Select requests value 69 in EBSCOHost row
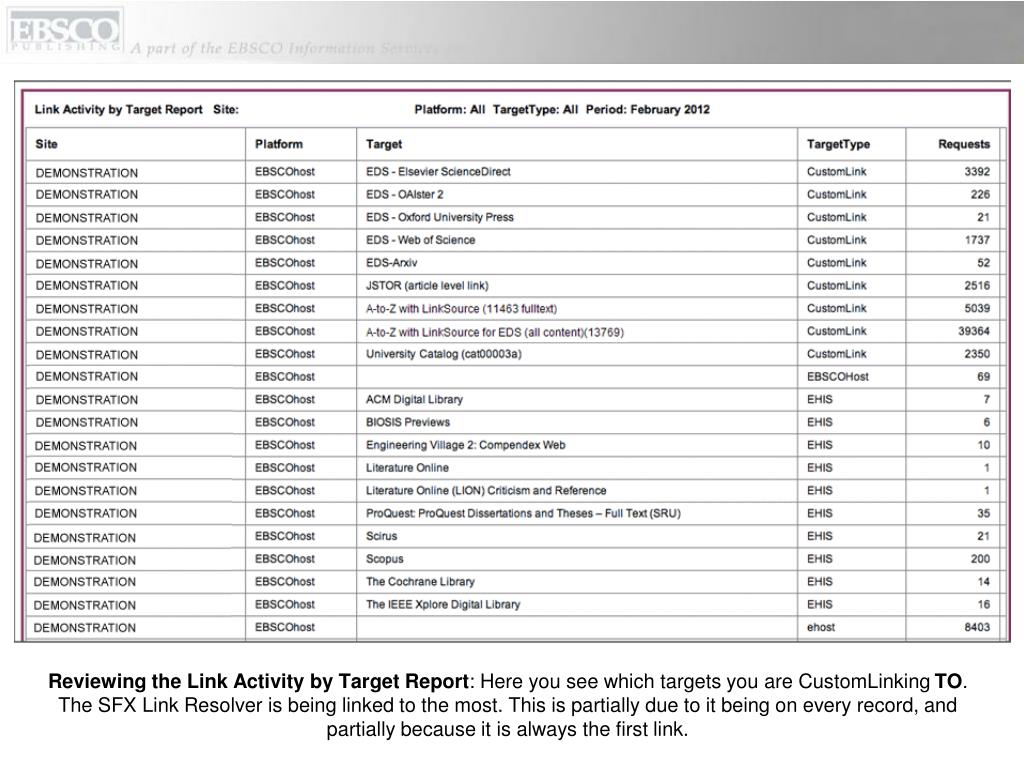Viewport: 1024px width, 768px height. pyautogui.click(x=984, y=377)
